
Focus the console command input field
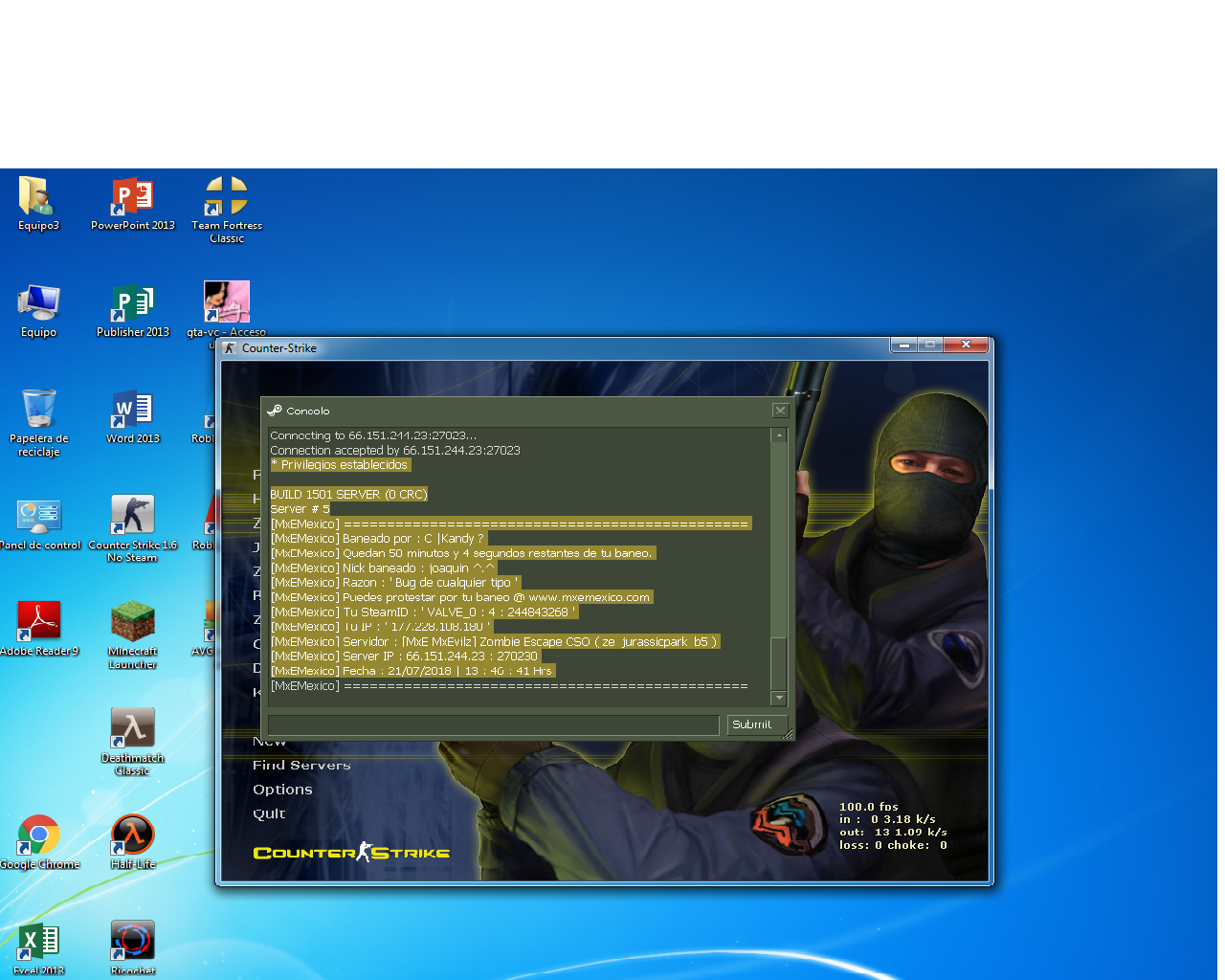pyautogui.click(x=494, y=725)
